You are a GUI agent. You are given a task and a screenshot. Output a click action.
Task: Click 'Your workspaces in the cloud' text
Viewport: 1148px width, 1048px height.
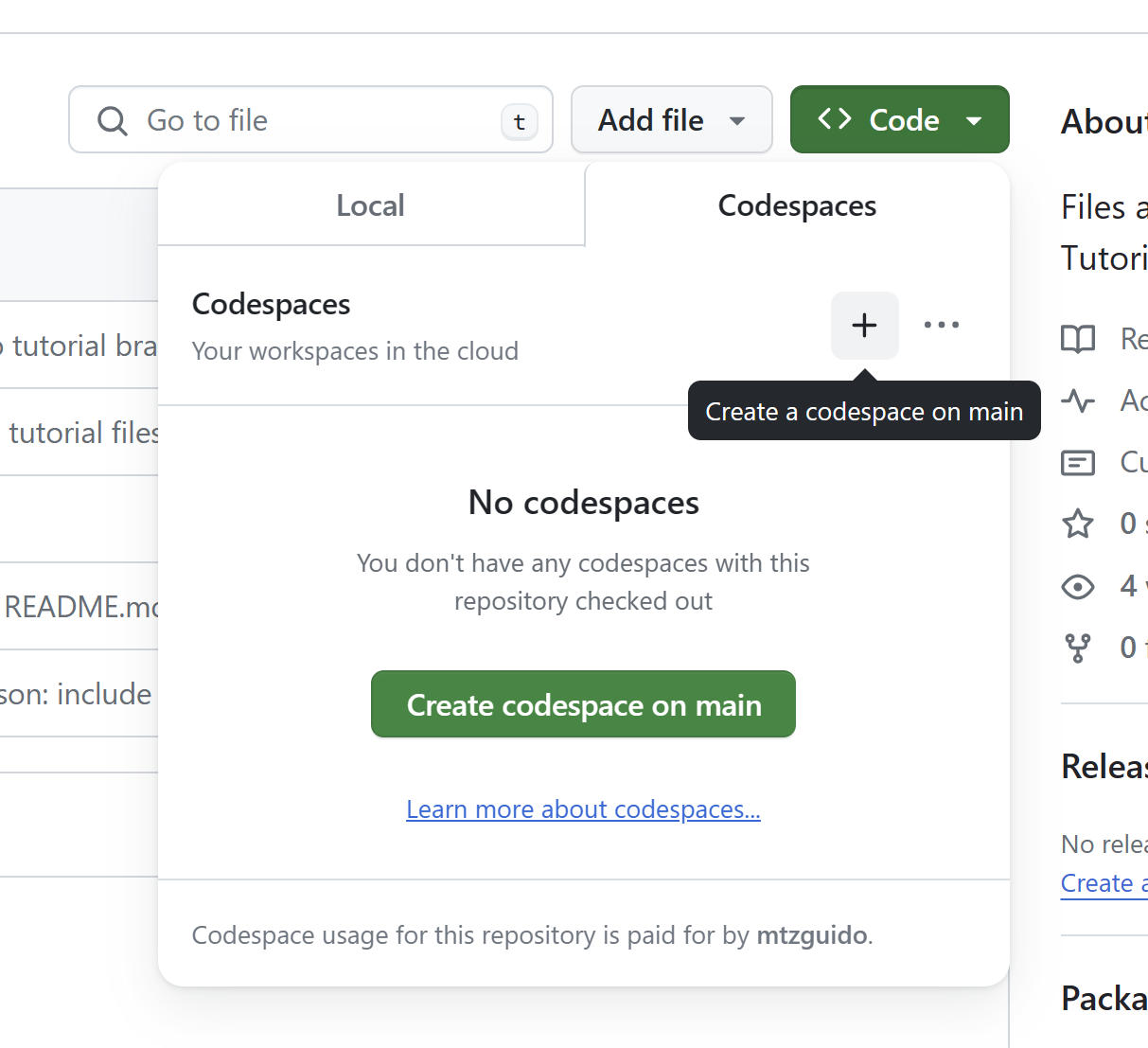(x=355, y=351)
